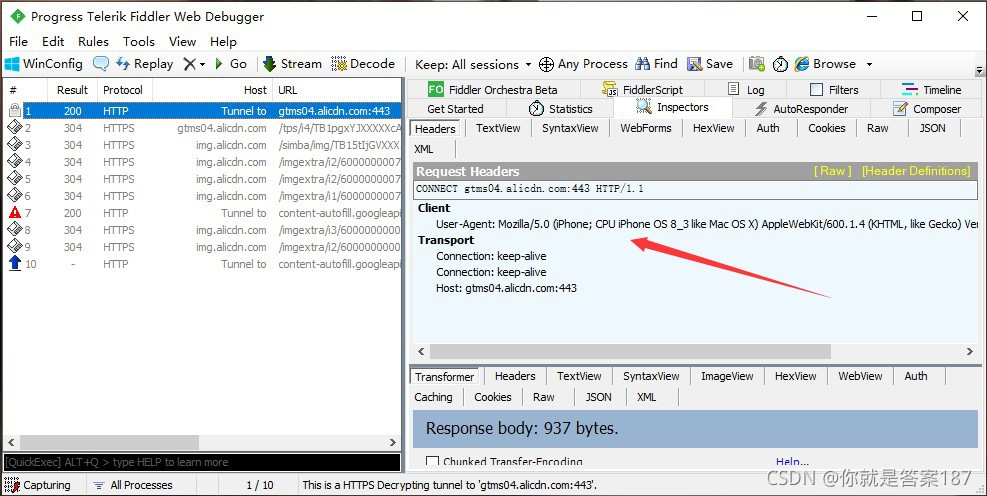Select session 10 upload arrow icon
Screen dimensions: 987x496
pos(14,263)
